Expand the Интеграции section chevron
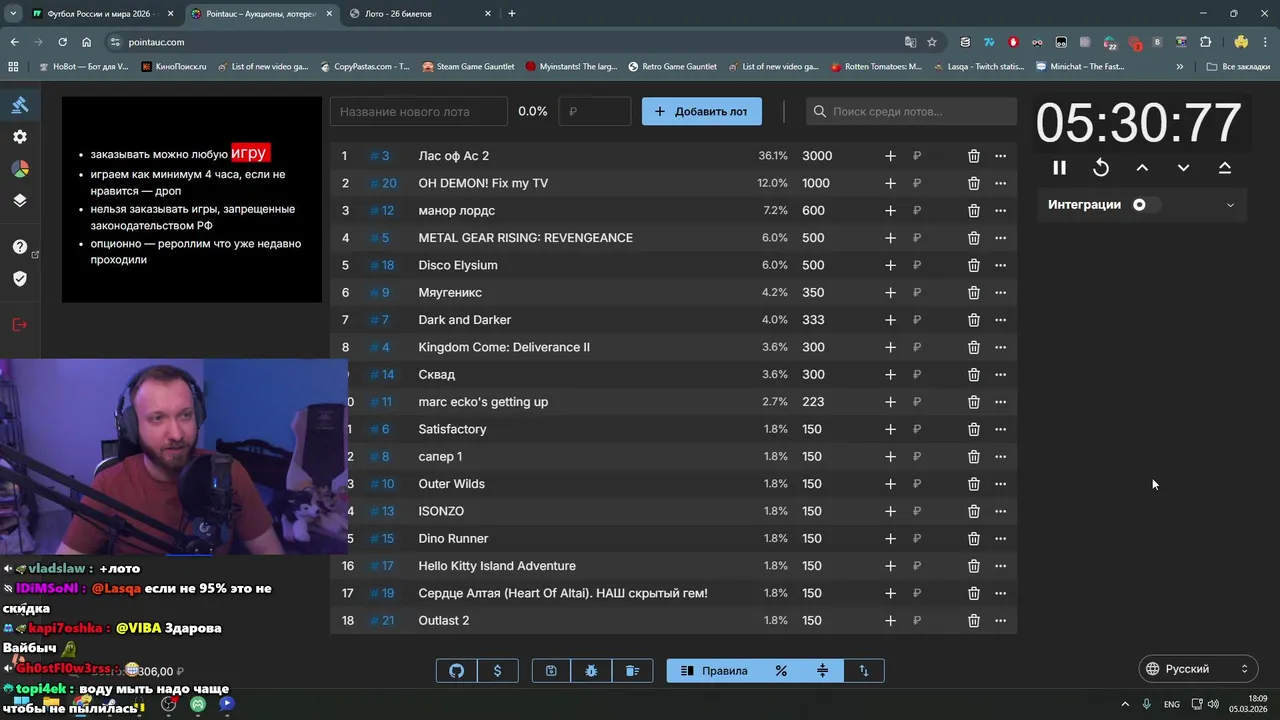This screenshot has height=720, width=1280. 1230,205
